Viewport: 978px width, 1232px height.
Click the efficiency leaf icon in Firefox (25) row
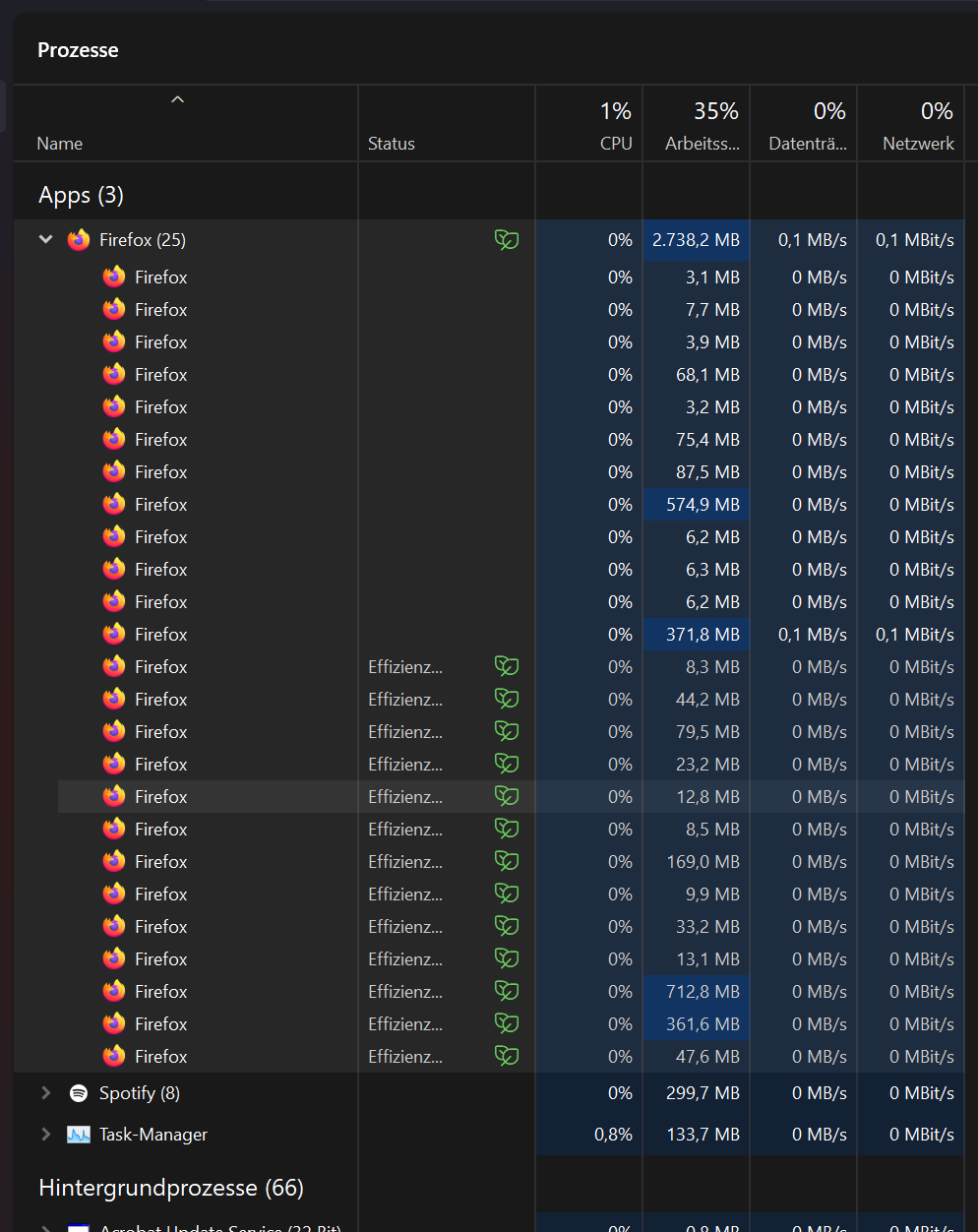click(x=507, y=239)
